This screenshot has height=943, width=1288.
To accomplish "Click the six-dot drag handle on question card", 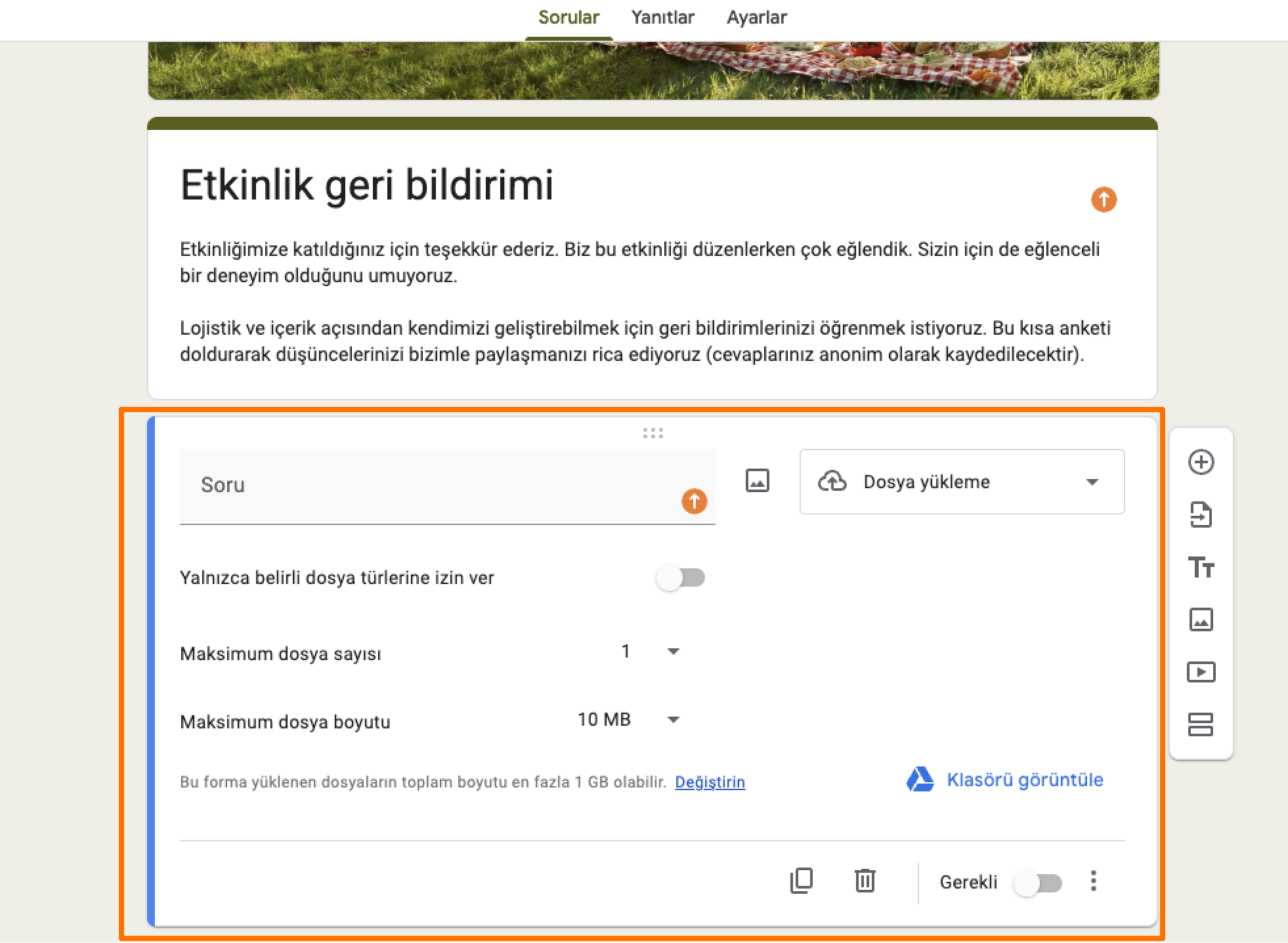I will coord(653,433).
